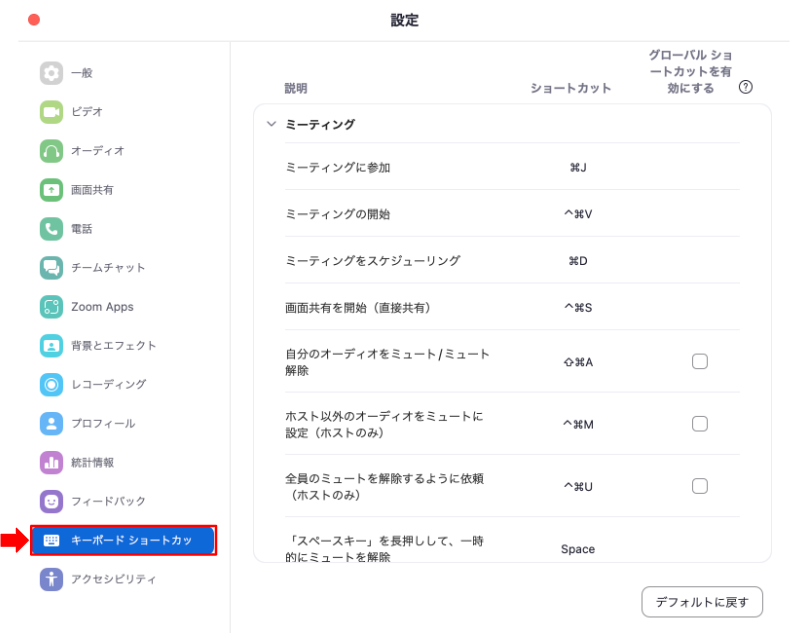Screen dimensions: 793x633
Task: Open the 一般 gear icon settings
Action: (x=51, y=73)
